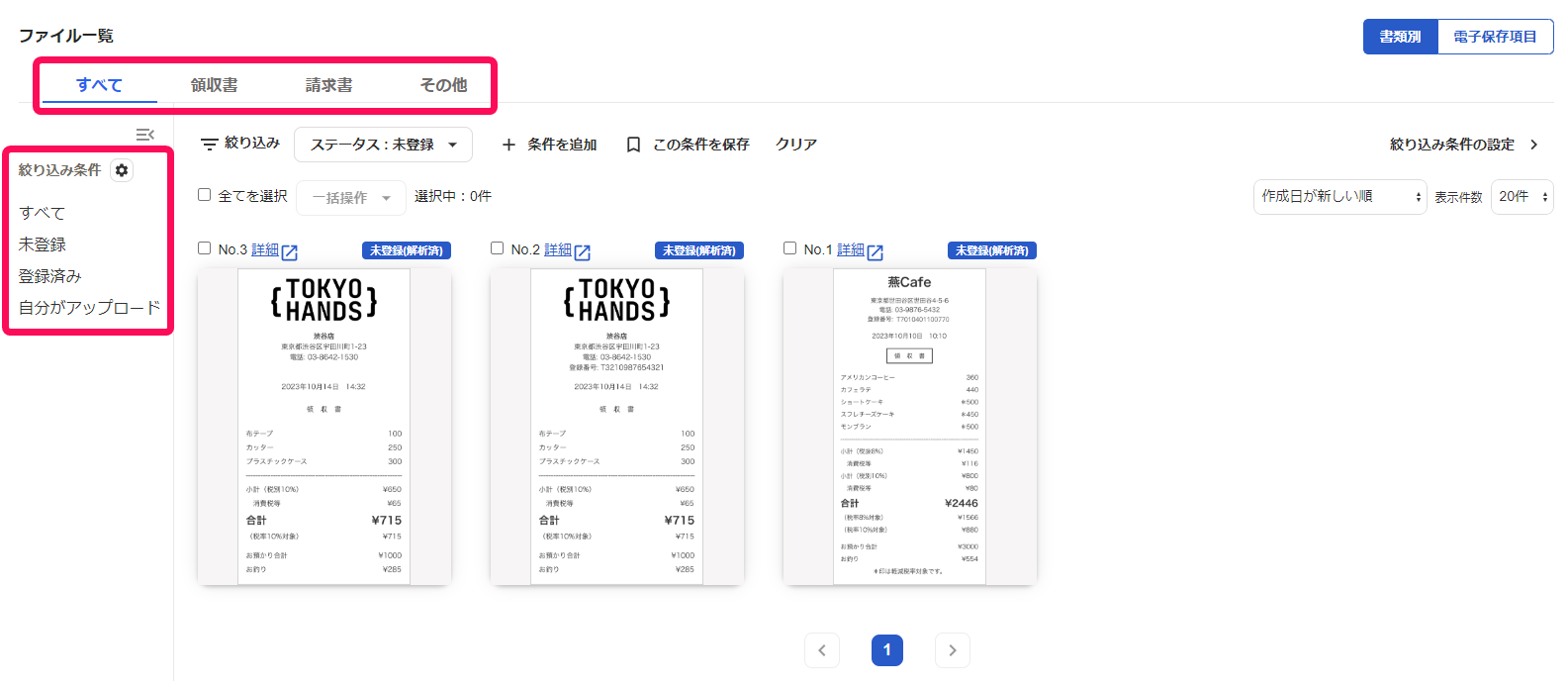The height and width of the screenshot is (687, 1568).
Task: Click No.2 未登録(解析済) status badge
Action: (699, 250)
